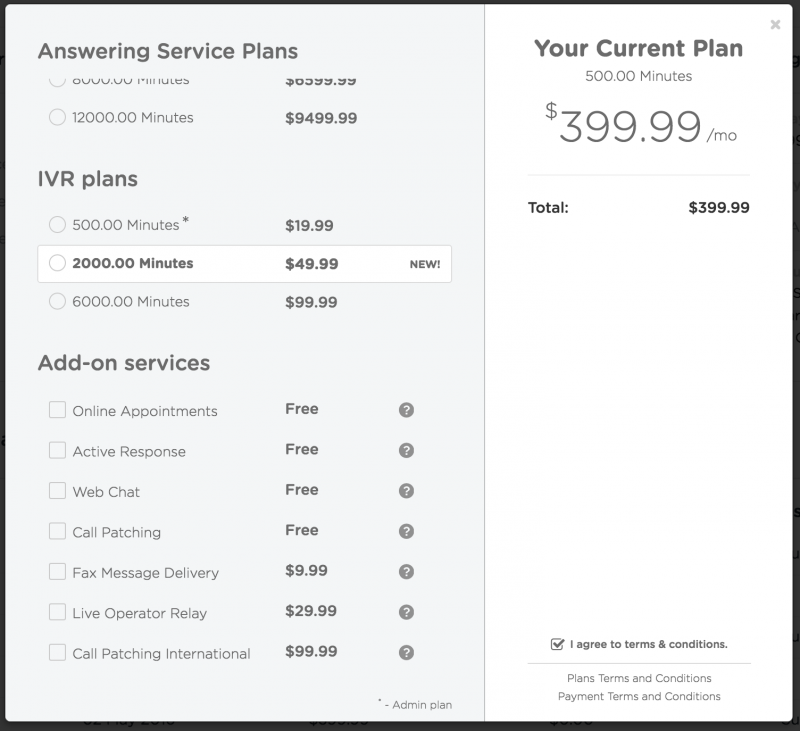Click Live Operator Relay help icon
Image resolution: width=800 pixels, height=731 pixels.
[406, 612]
